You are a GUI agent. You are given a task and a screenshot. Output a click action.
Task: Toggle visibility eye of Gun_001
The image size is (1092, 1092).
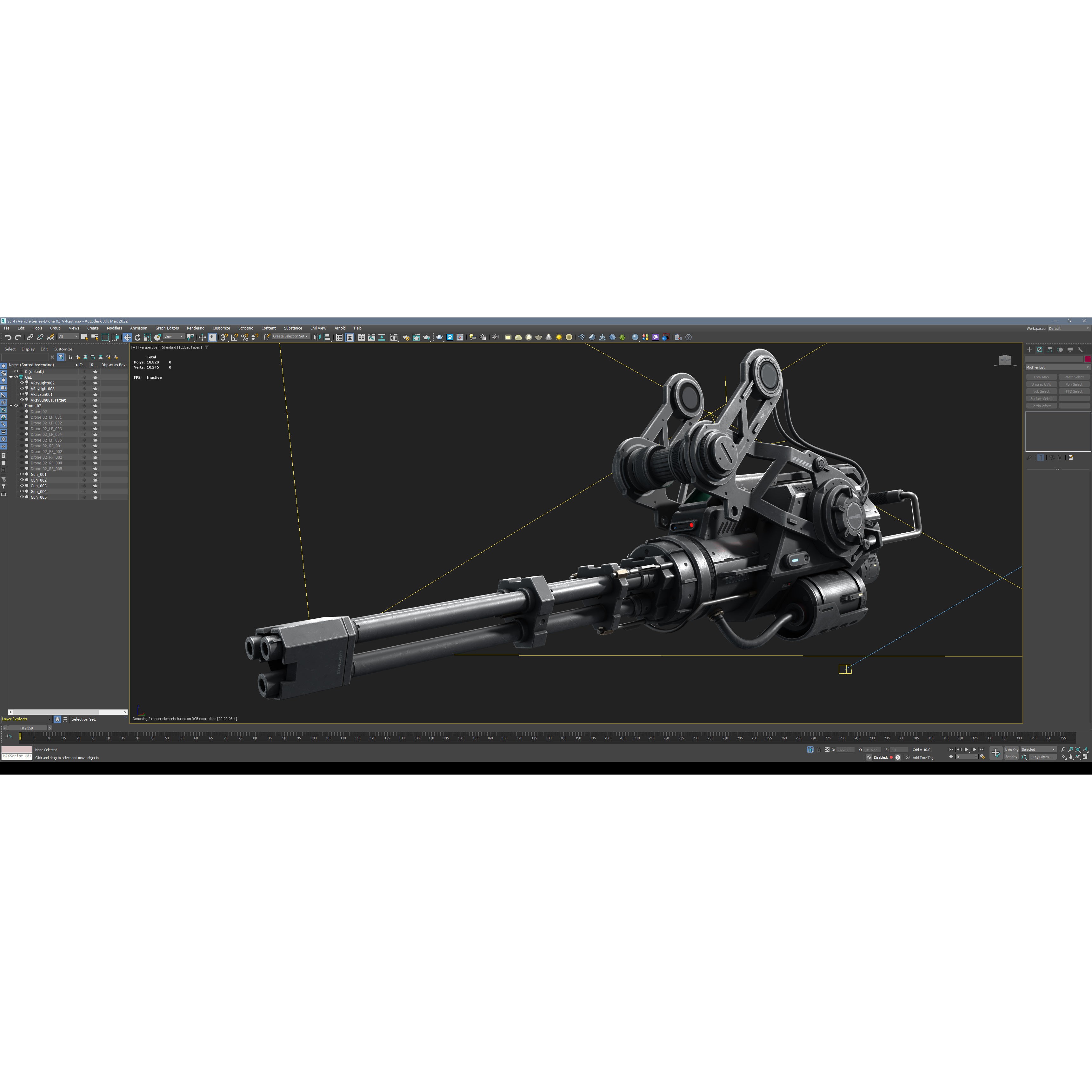pos(22,474)
